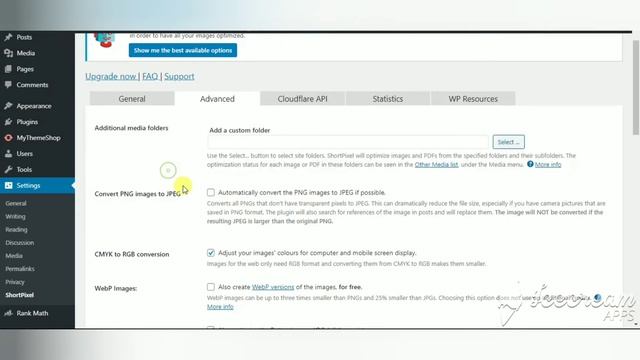Viewport: 640px width, 360px height.
Task: Click the WebP Images label
Action: click(x=116, y=288)
